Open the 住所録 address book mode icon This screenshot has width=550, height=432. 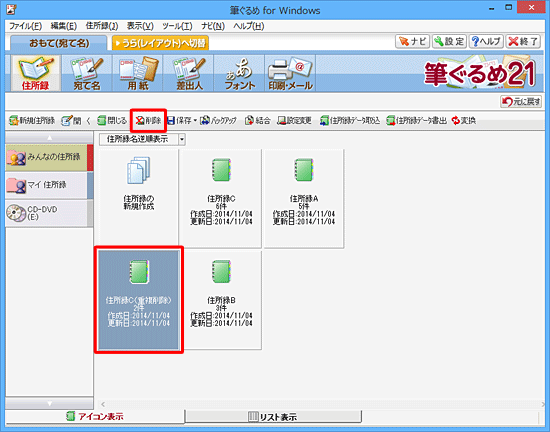click(x=36, y=73)
